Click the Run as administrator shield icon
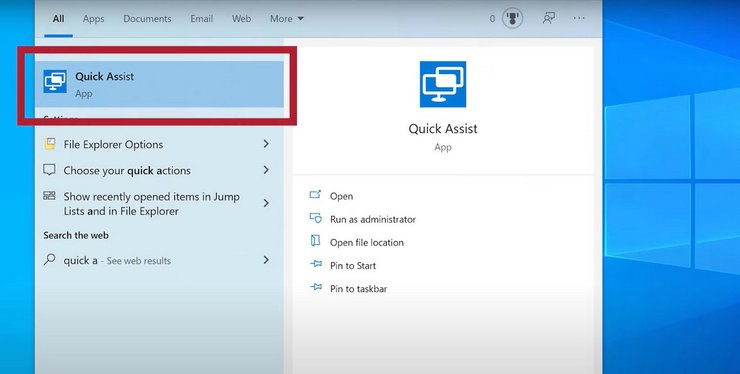 [x=315, y=218]
